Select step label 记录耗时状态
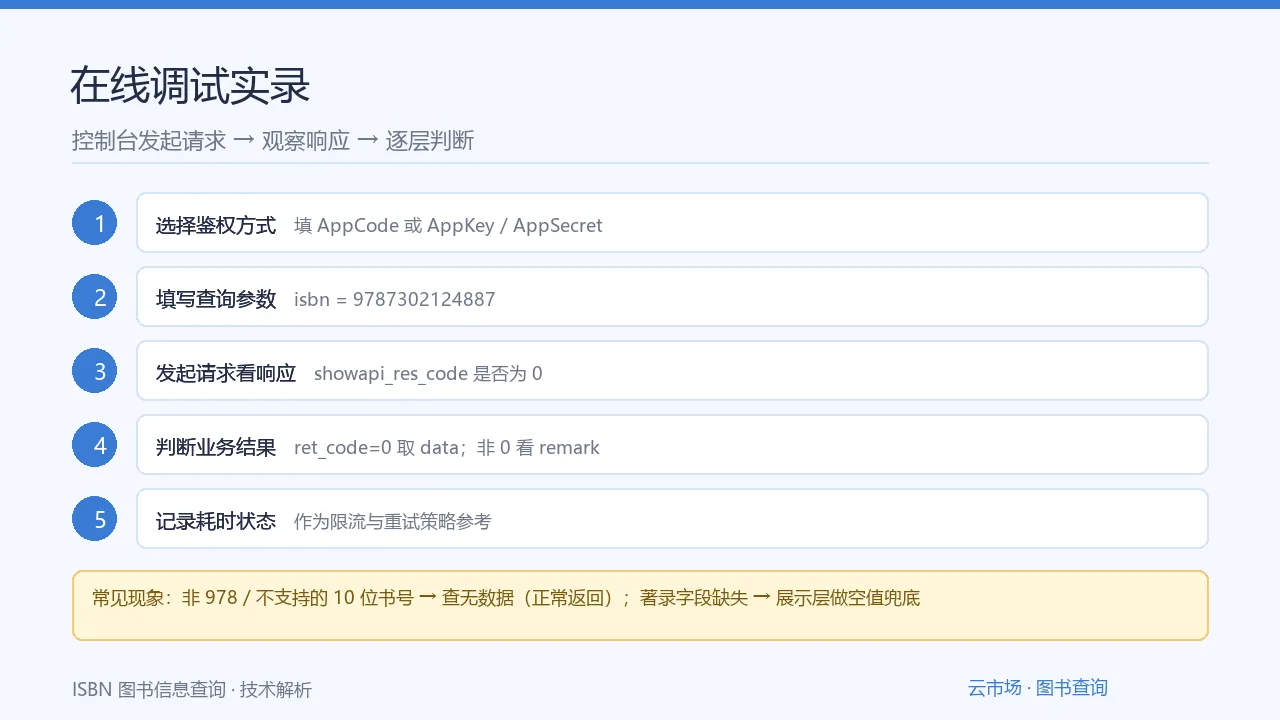Image resolution: width=1280 pixels, height=720 pixels. click(216, 521)
